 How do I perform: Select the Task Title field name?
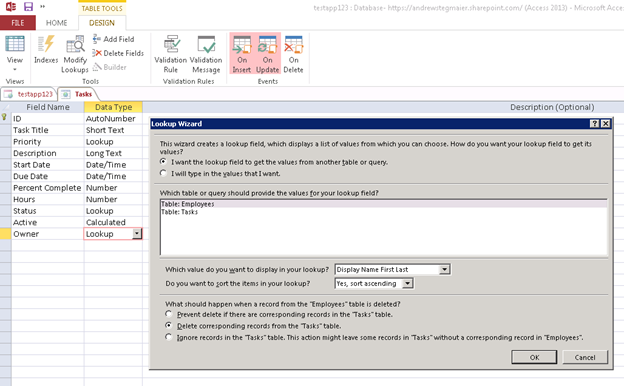click(x=48, y=130)
